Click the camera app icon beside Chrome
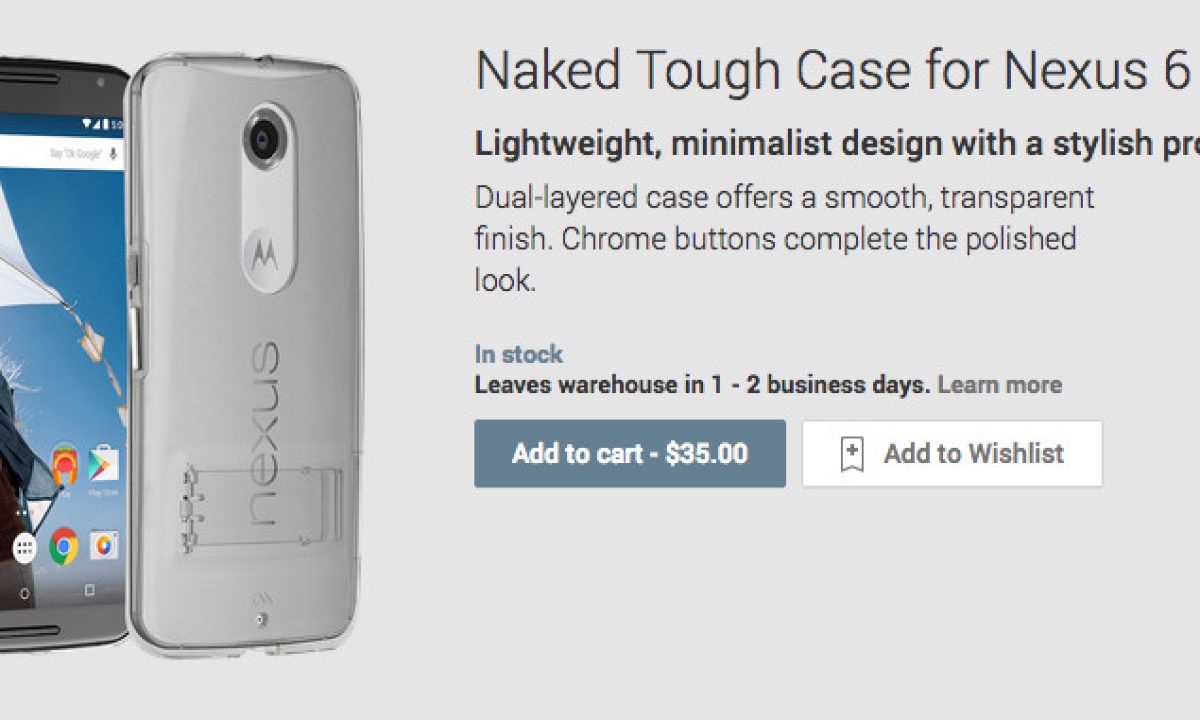The image size is (1200, 720). click(103, 545)
